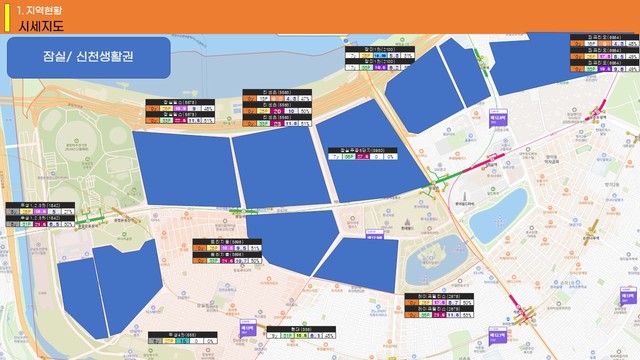Screen dimensions: 640x360
Task: Click the two-row price label beside the green subway station on the left edge
Action: pyautogui.click(x=40, y=214)
